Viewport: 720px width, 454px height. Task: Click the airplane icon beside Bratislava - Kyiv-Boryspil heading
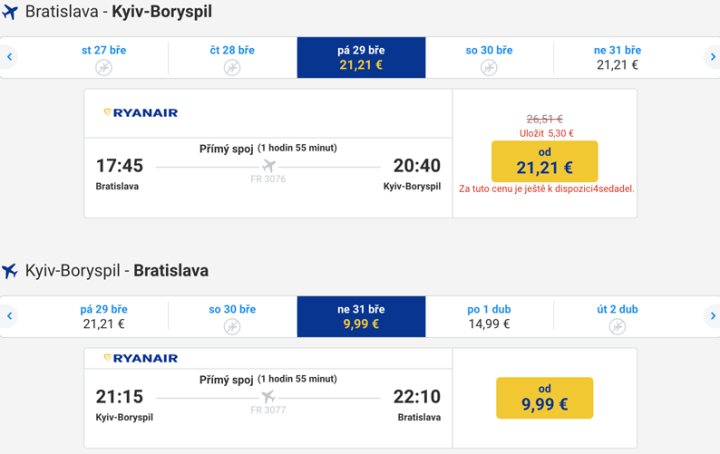coord(10,12)
